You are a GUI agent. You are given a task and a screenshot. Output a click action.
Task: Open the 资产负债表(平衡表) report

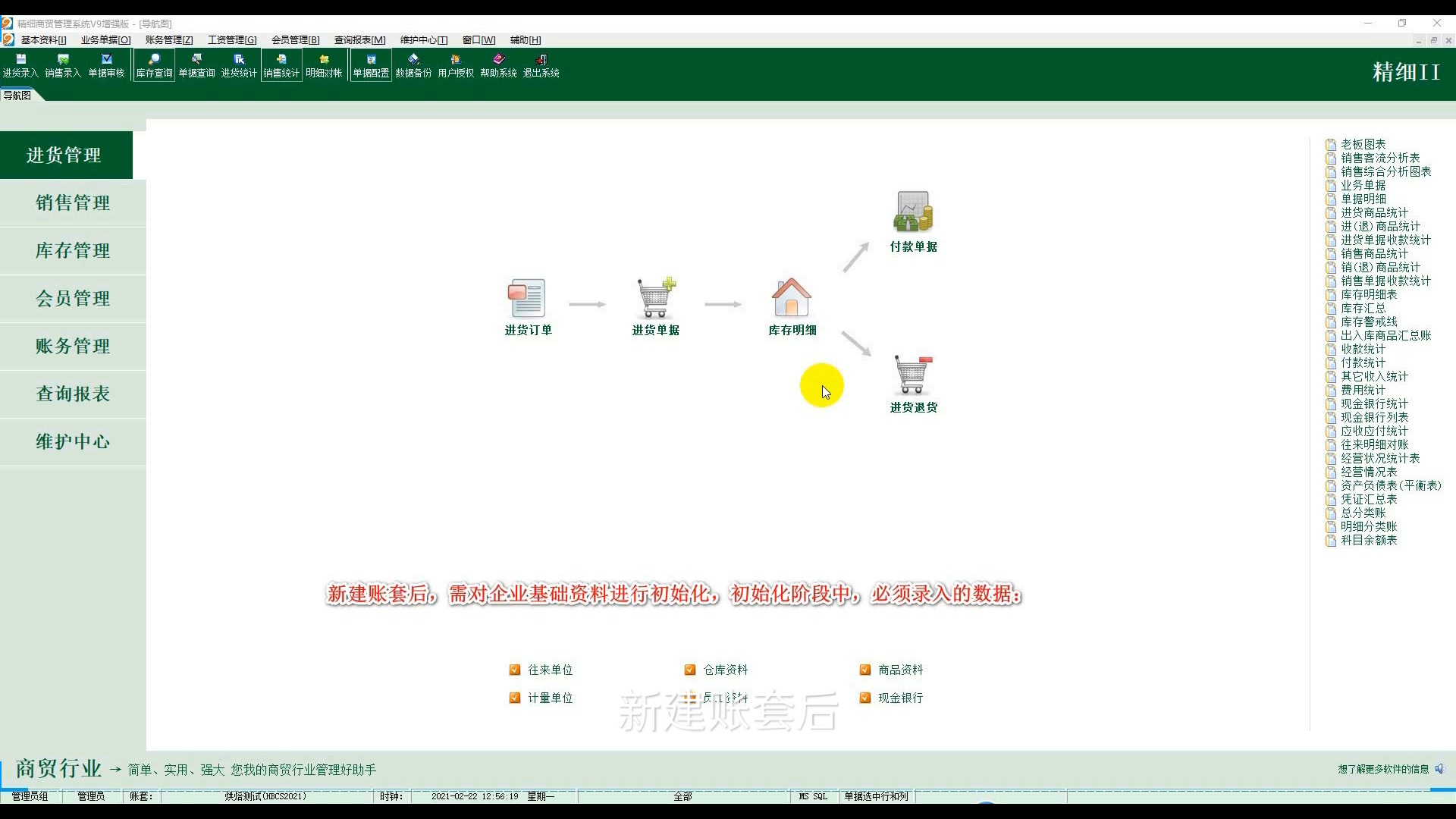coord(1384,485)
